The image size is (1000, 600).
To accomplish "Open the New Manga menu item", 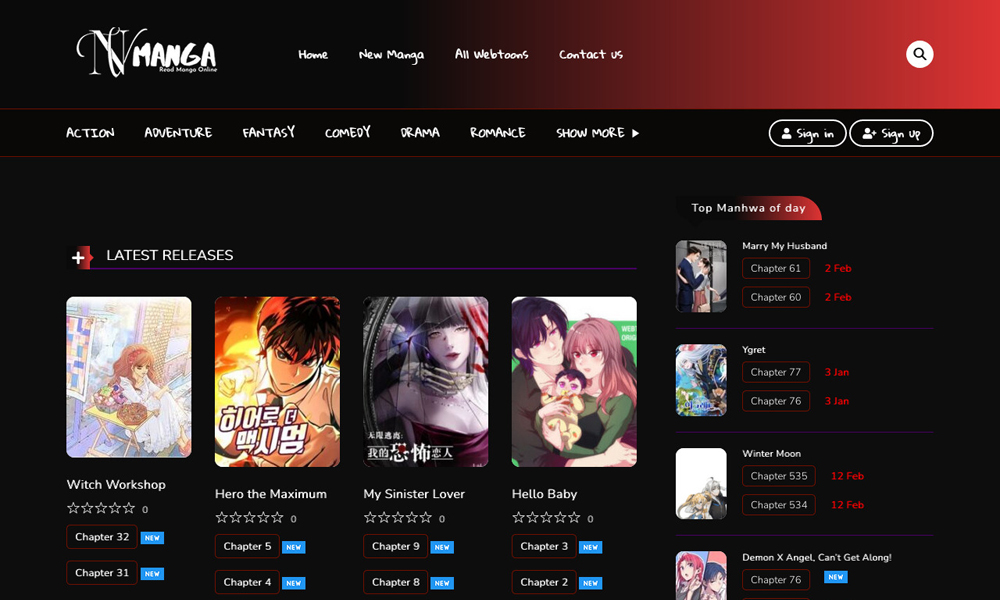I will coord(391,55).
